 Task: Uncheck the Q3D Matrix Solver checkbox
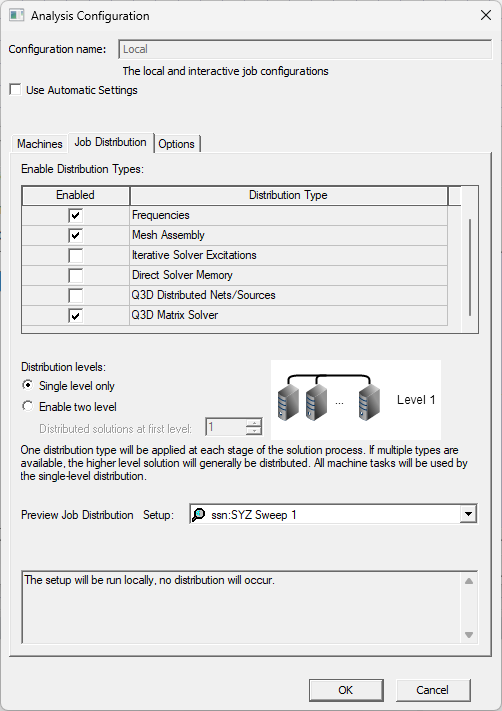(75, 315)
